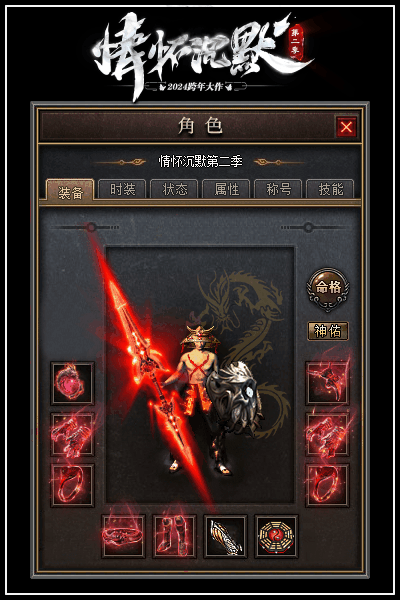The image size is (400, 600).
Task: Click the red belt equipment slot
Action: [123, 536]
